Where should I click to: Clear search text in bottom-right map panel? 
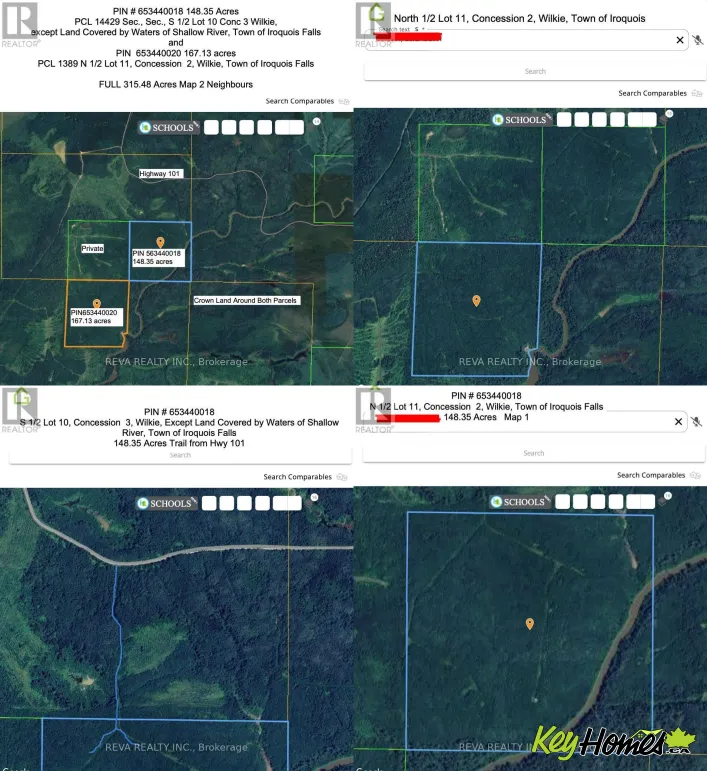click(x=678, y=422)
